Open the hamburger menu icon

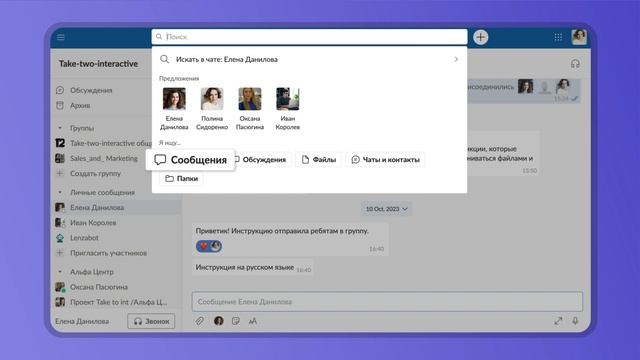(x=61, y=37)
